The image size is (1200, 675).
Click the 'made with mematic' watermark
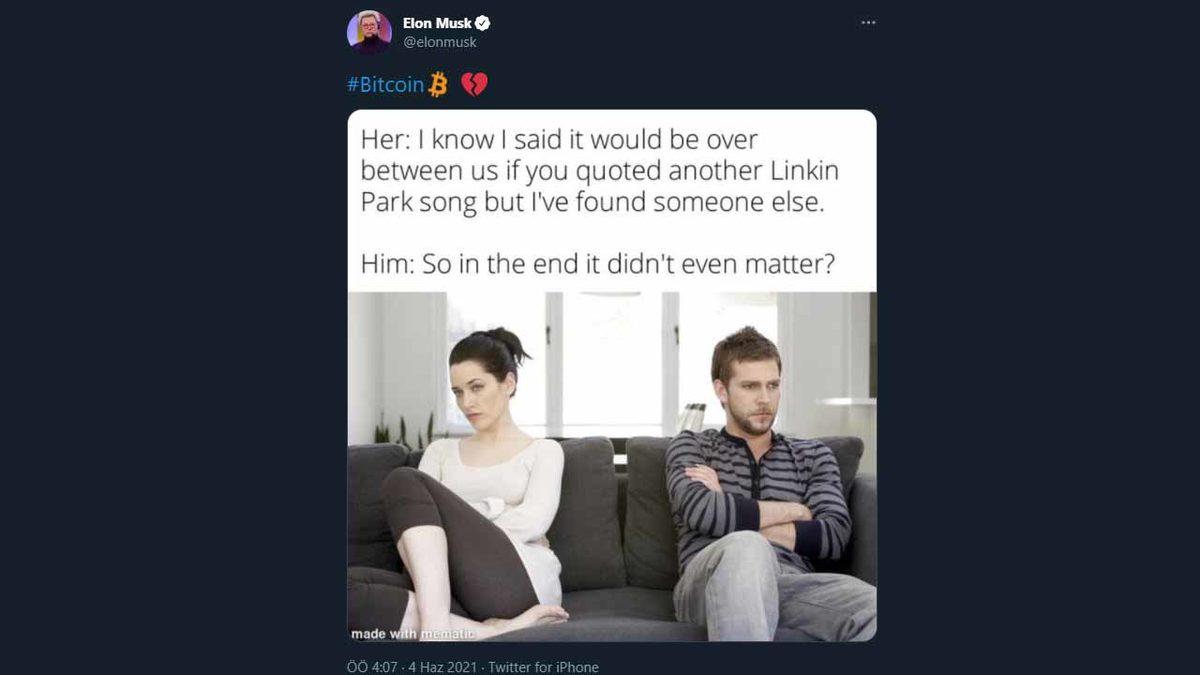pos(413,633)
